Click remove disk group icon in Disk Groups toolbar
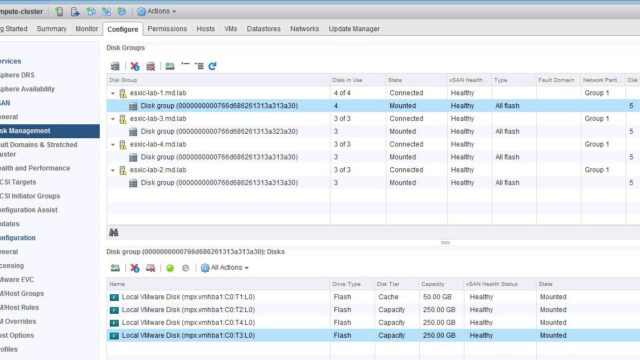The width and height of the screenshot is (640, 360). (135, 66)
